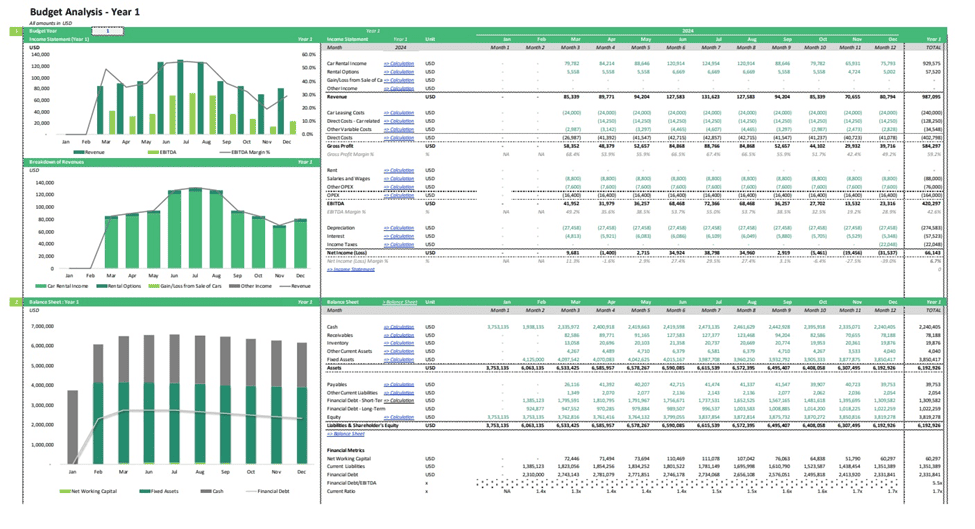Select the Revenue total cell 987,095
975x529 pixels.
point(931,97)
